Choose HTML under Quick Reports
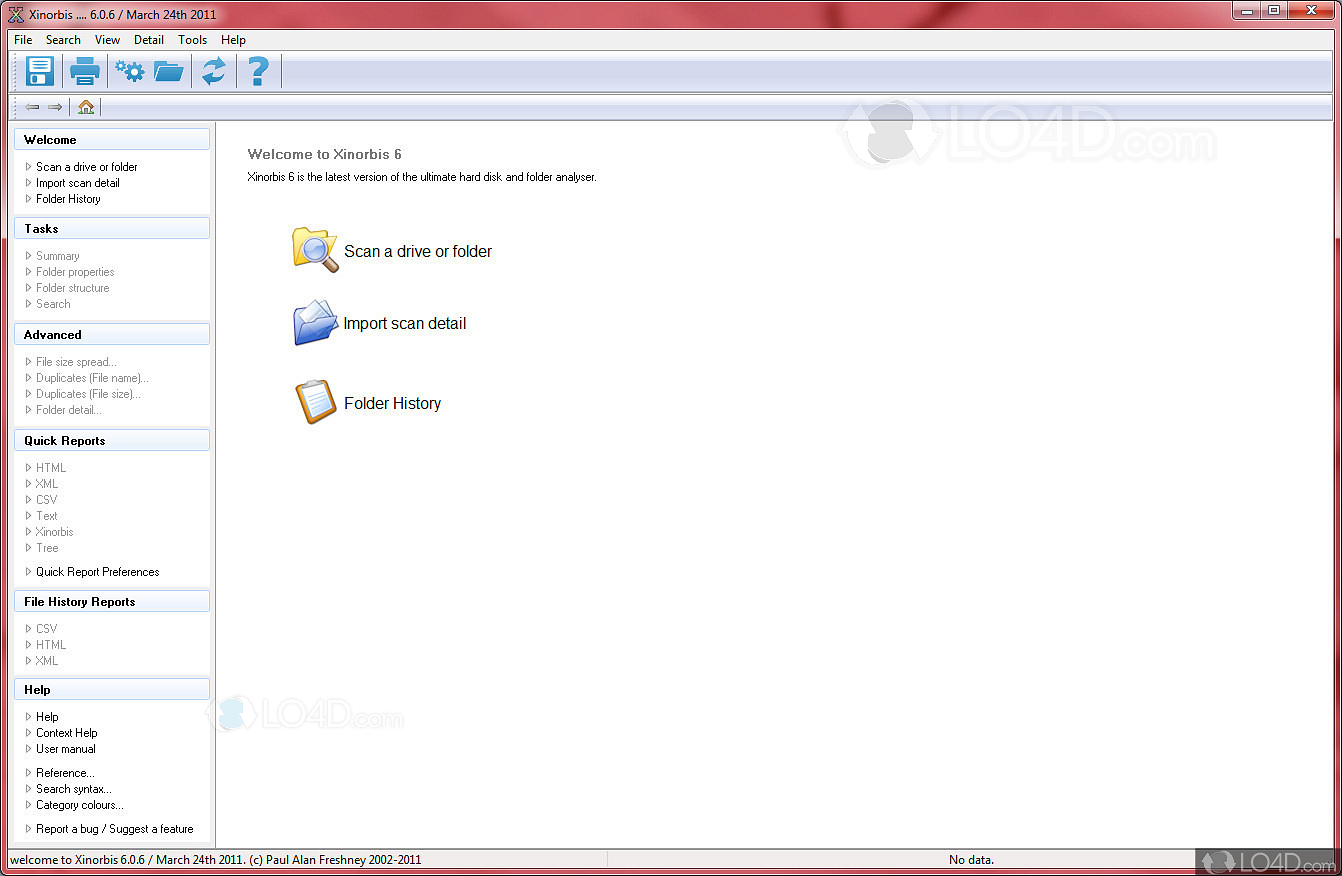The image size is (1342, 876). tap(51, 468)
